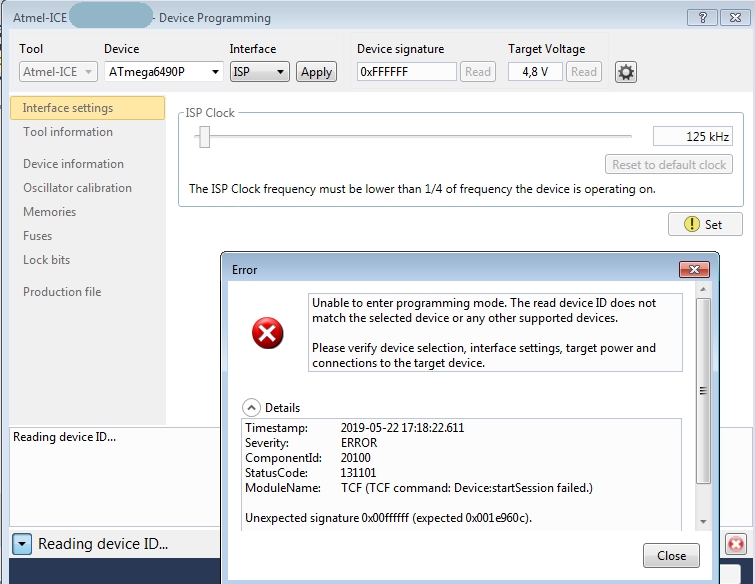Click Reset to default clock button
755x584 pixels.
[x=669, y=165]
